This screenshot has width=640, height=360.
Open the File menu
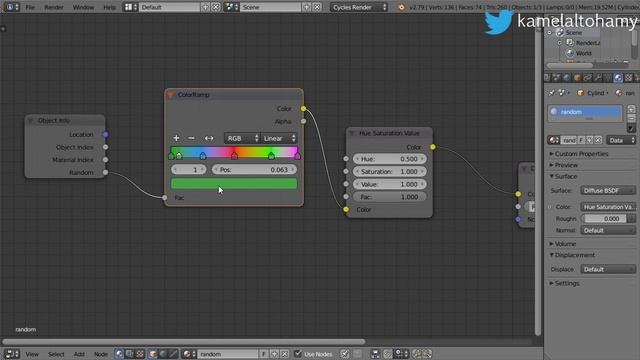30,7
